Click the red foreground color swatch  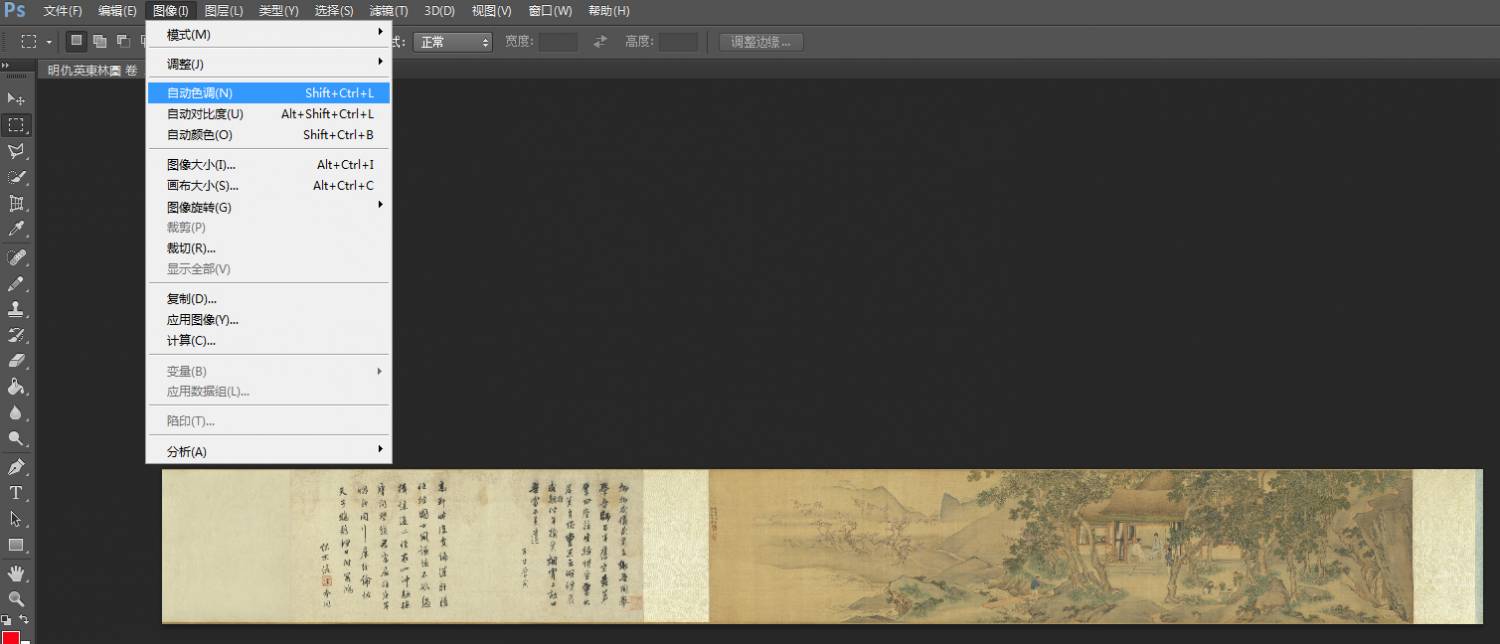coord(11,637)
